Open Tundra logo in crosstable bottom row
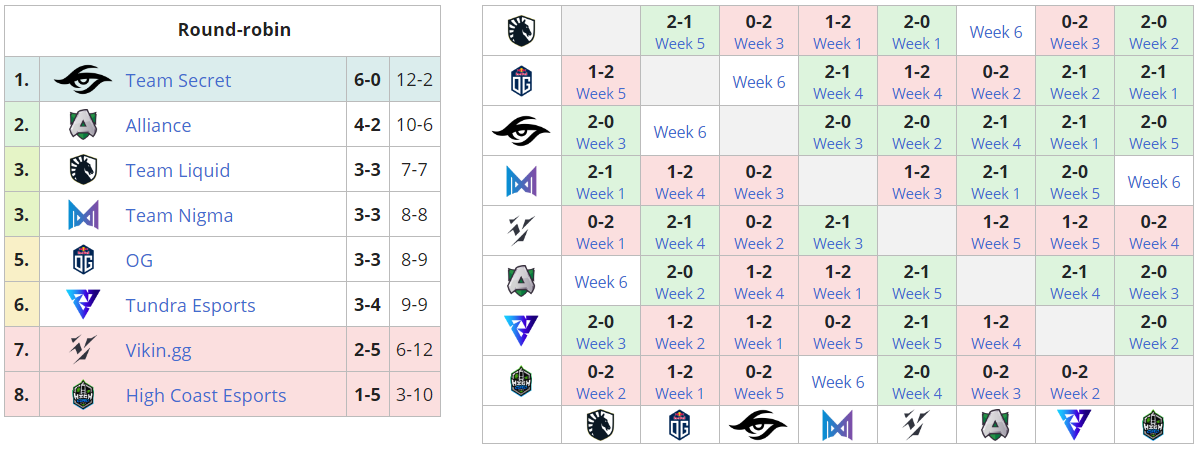The height and width of the screenshot is (449, 1201). (x=1075, y=425)
